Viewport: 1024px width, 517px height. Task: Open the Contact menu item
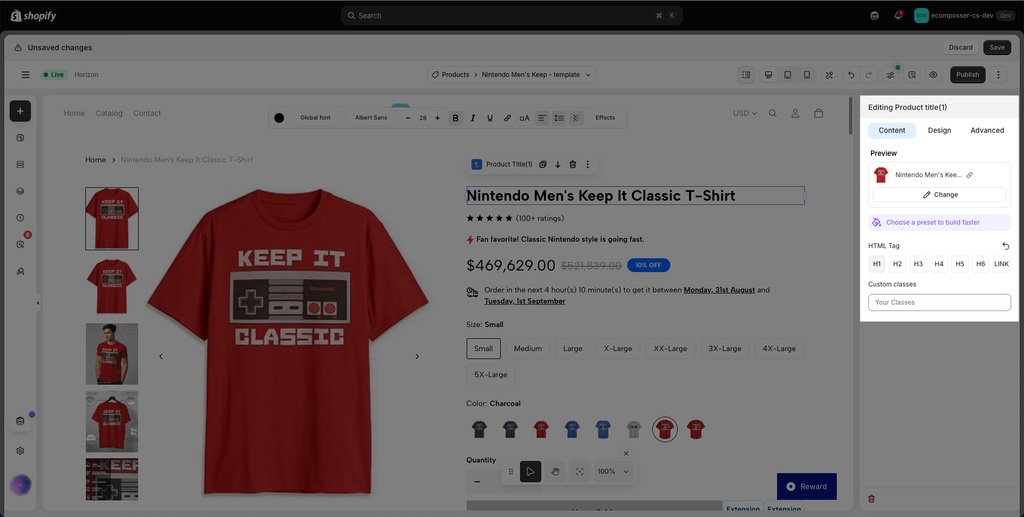coord(147,114)
